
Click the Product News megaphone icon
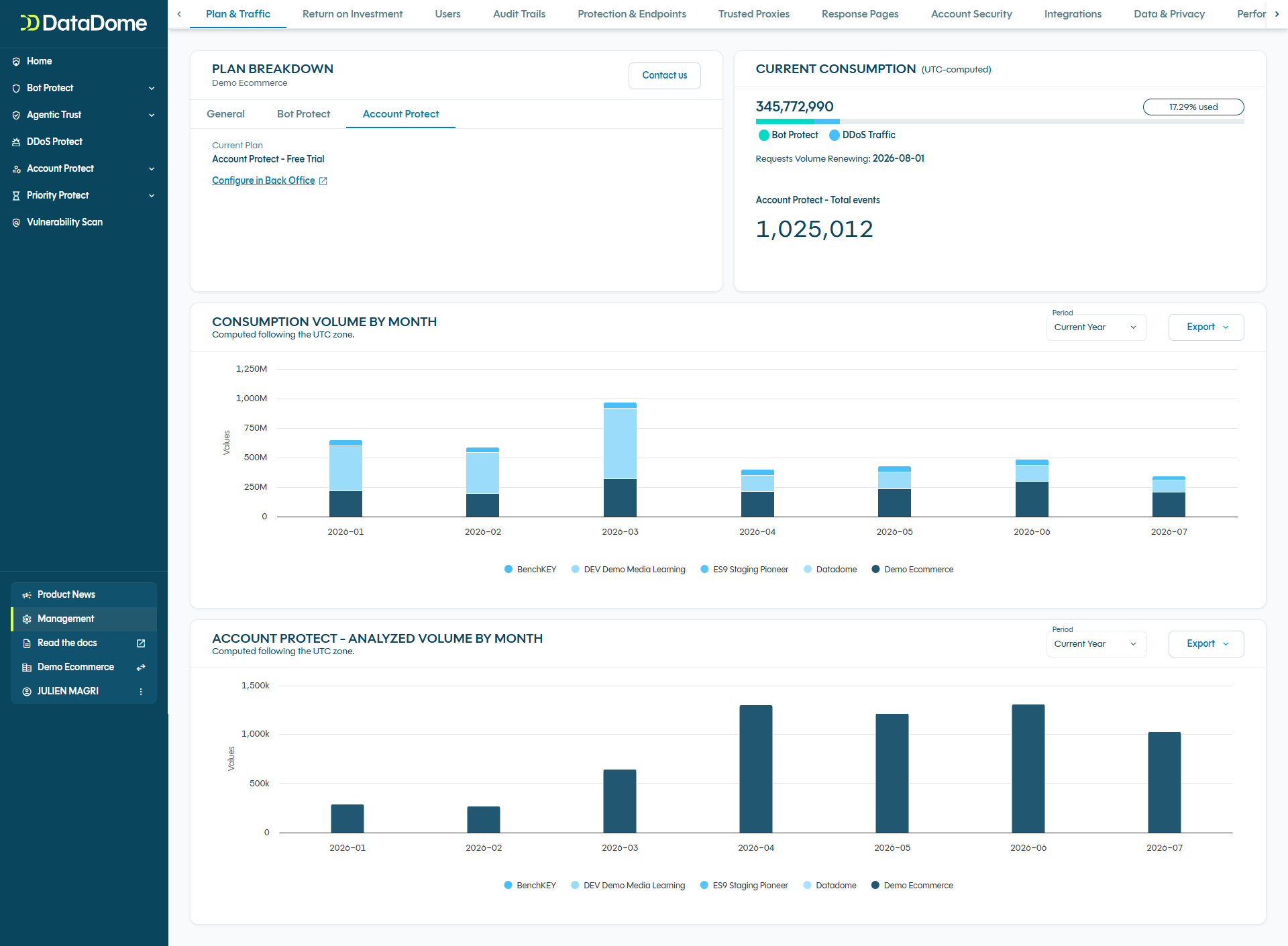pos(27,594)
